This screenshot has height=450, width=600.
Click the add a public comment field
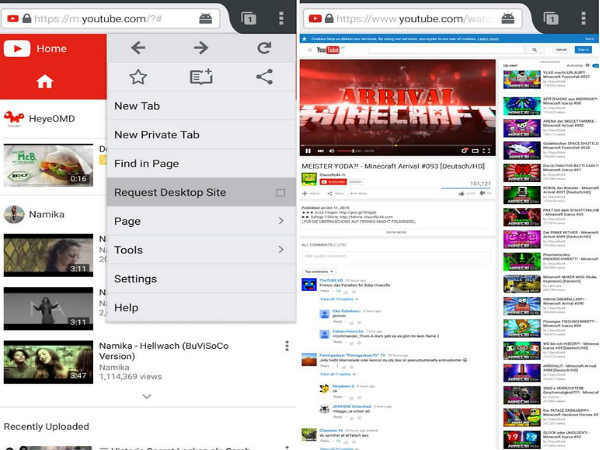pyautogui.click(x=396, y=256)
